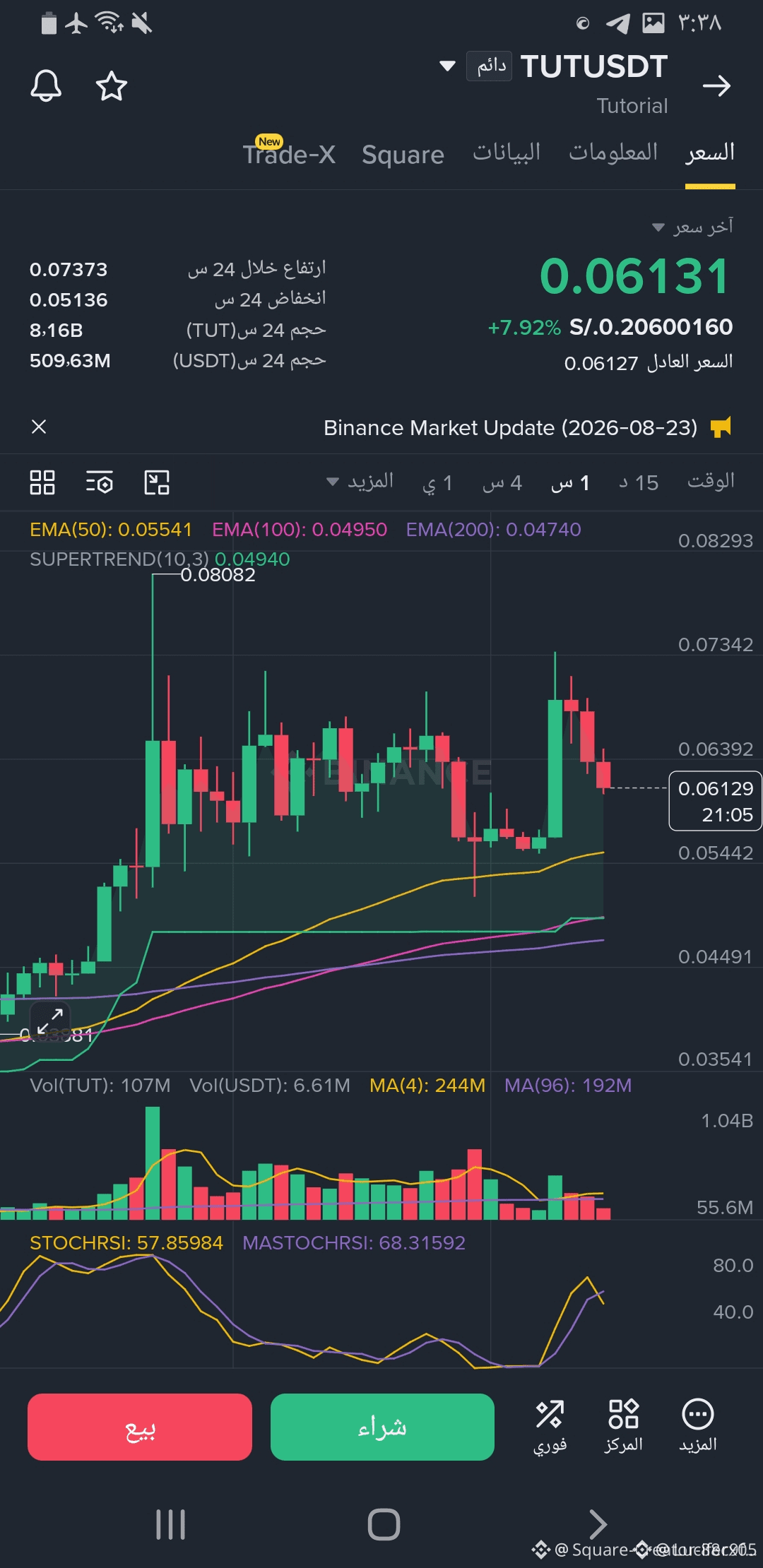Viewport: 763px width, 1568px height.
Task: Open the Square tab
Action: pos(403,155)
